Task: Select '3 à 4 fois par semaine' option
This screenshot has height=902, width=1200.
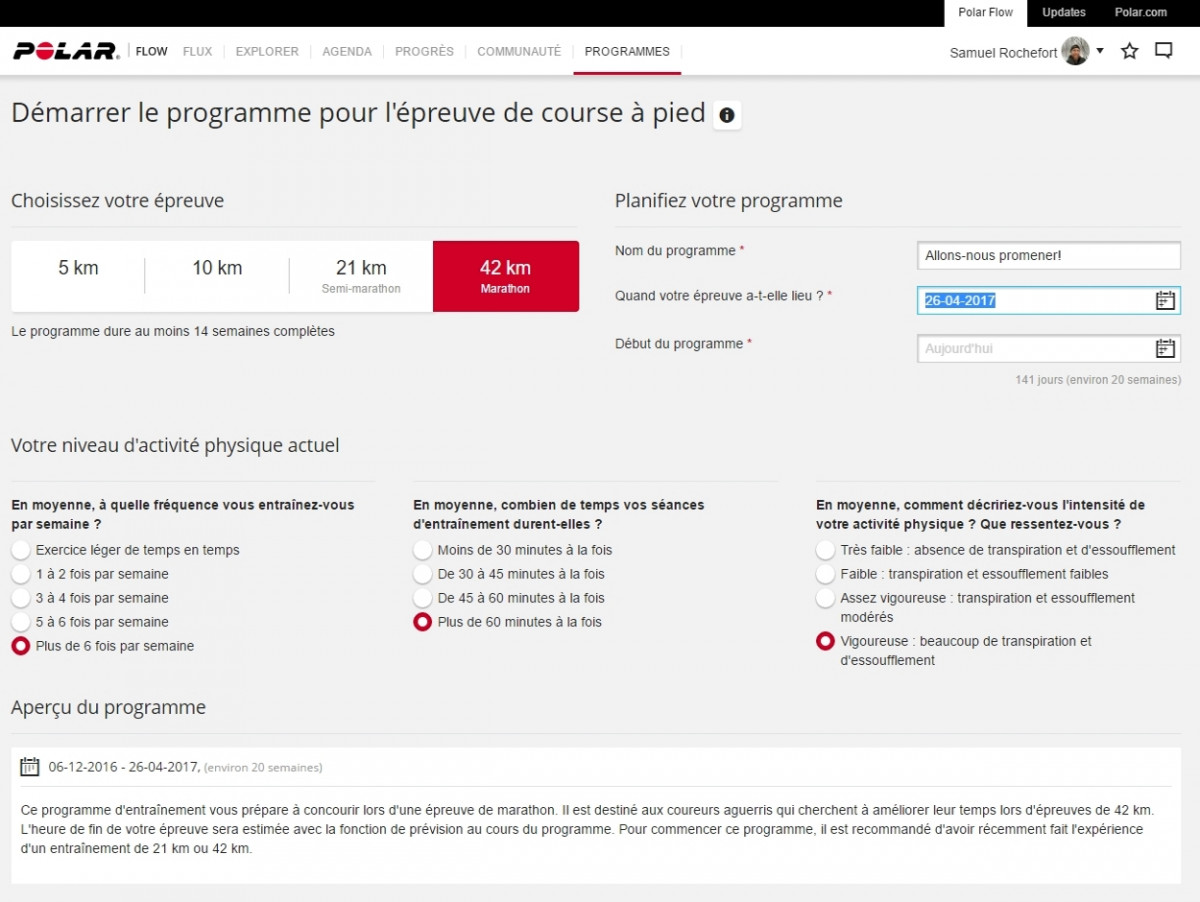Action: click(21, 598)
